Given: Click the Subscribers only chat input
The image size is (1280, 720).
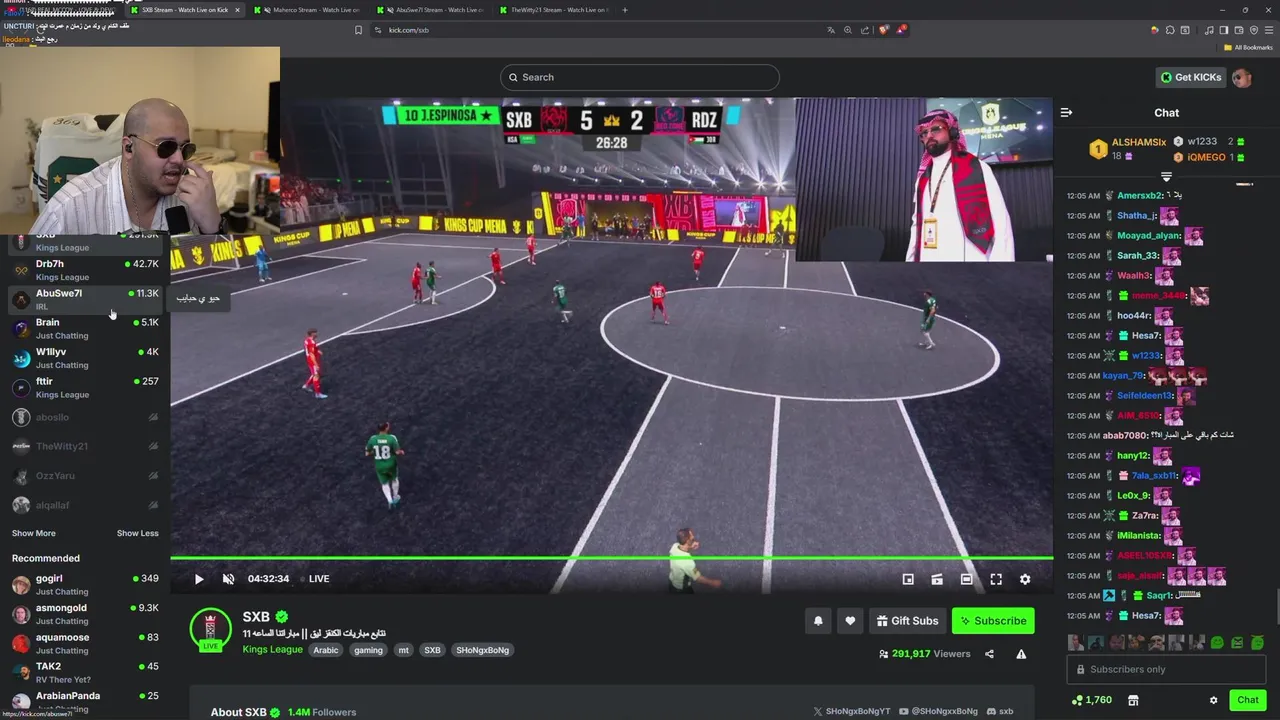Looking at the screenshot, I should point(1166,670).
